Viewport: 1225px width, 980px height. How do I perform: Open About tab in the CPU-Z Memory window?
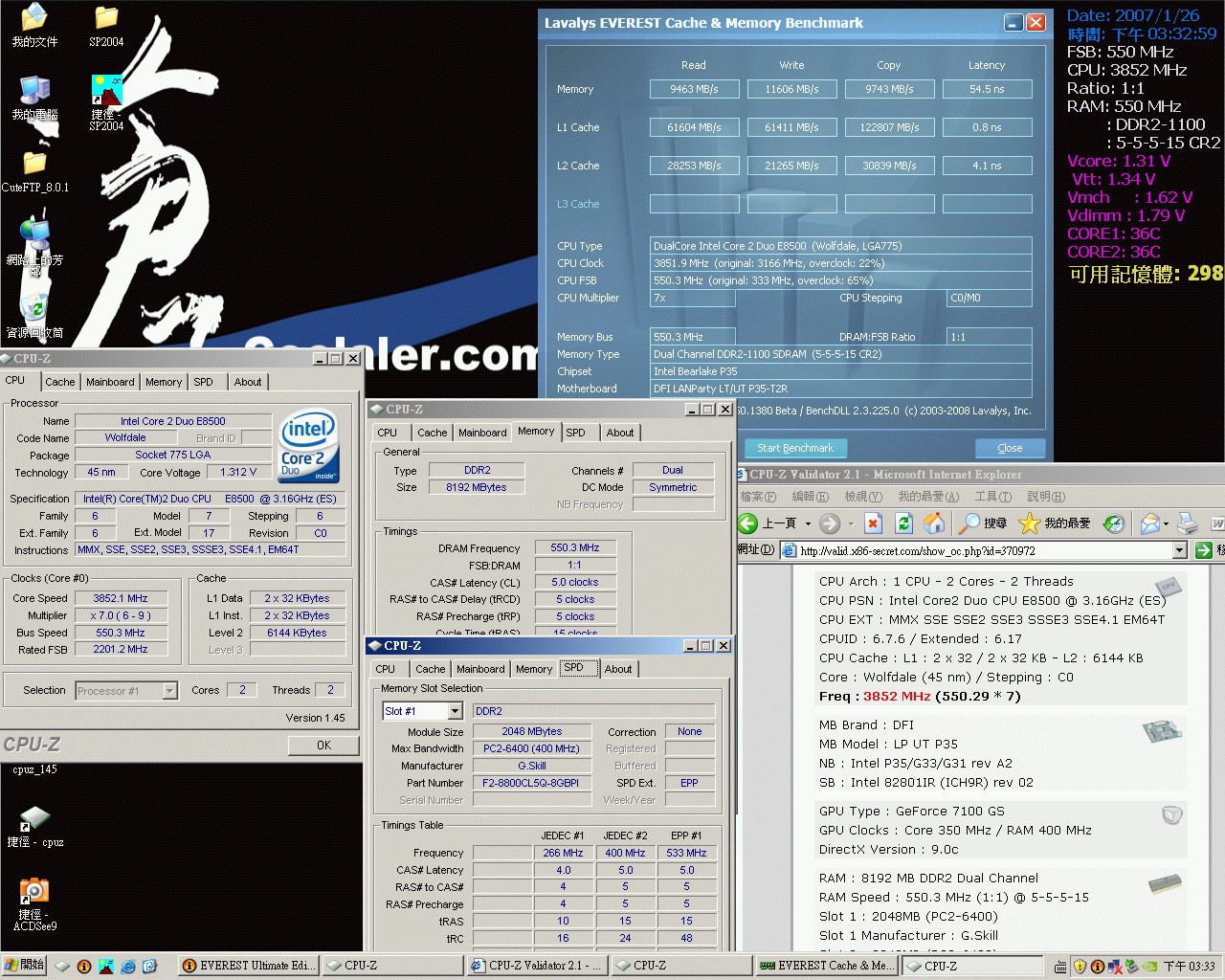620,433
